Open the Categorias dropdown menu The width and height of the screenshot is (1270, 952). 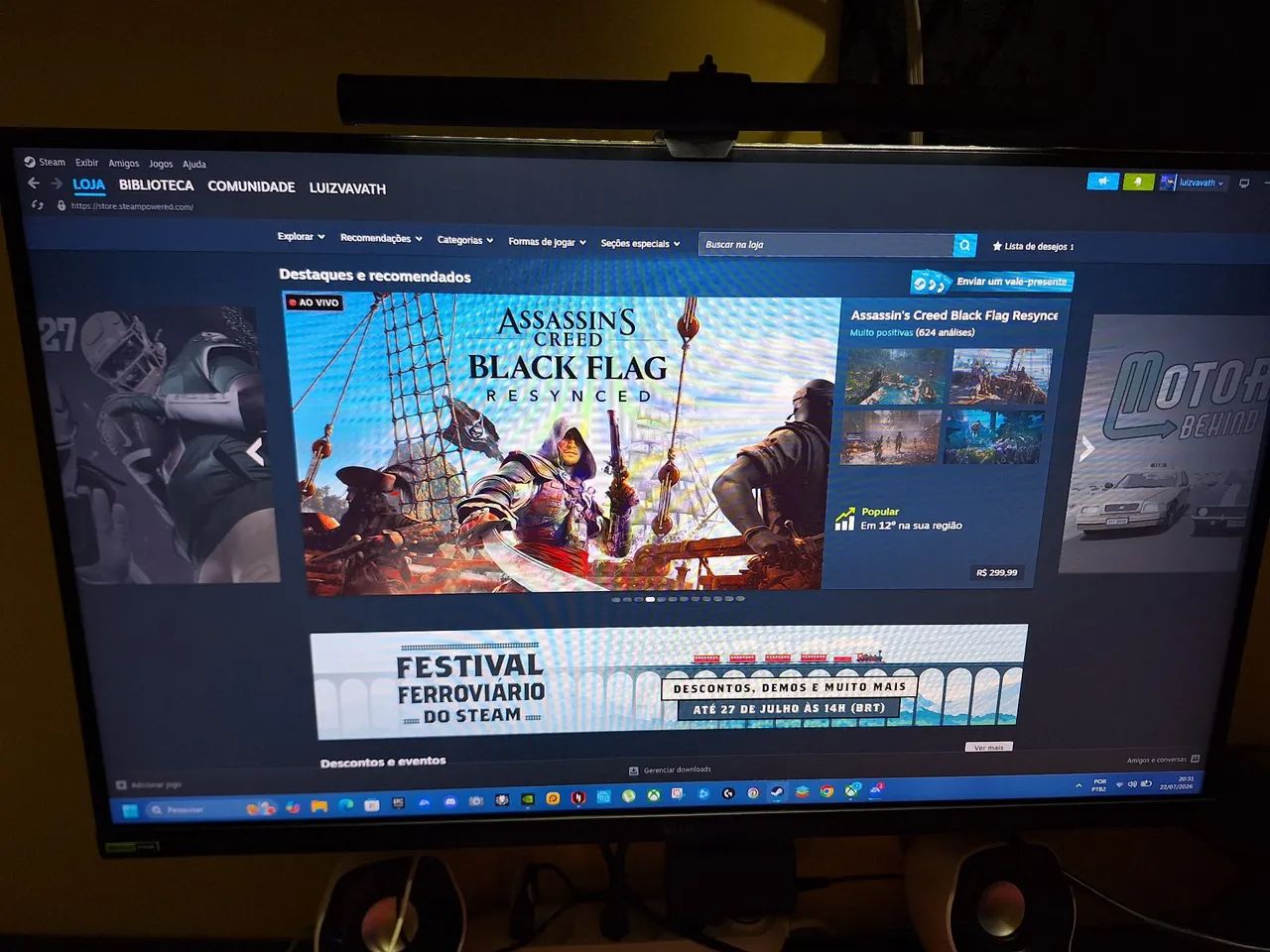(x=465, y=240)
